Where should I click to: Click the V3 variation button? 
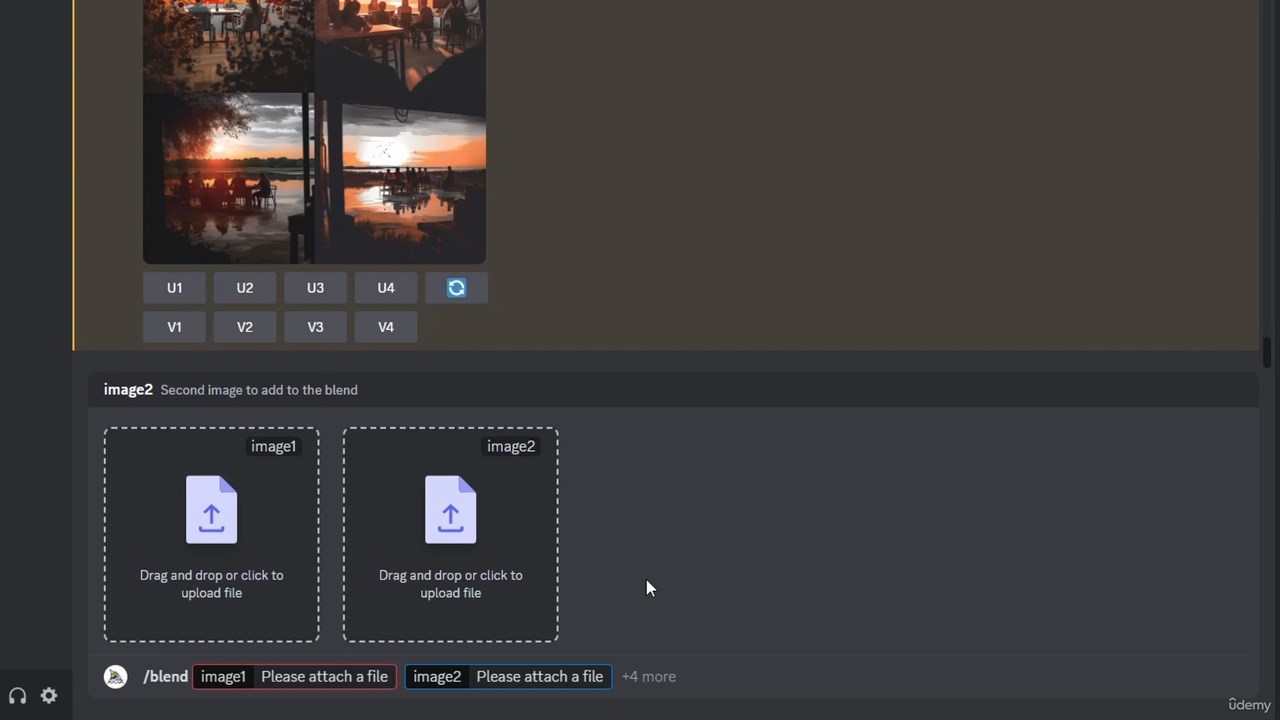315,327
